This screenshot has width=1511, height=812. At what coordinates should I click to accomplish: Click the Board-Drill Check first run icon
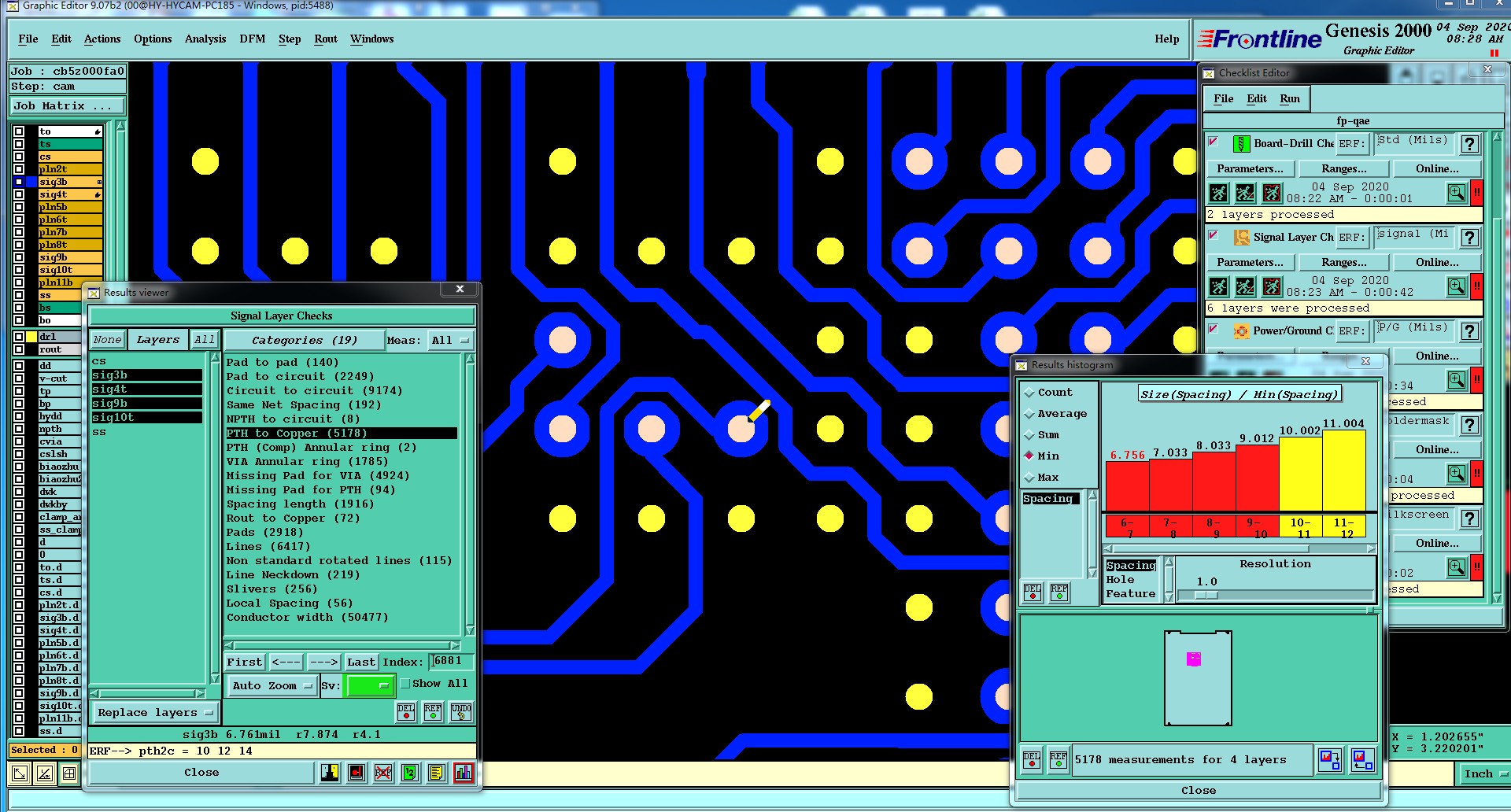tap(1218, 193)
